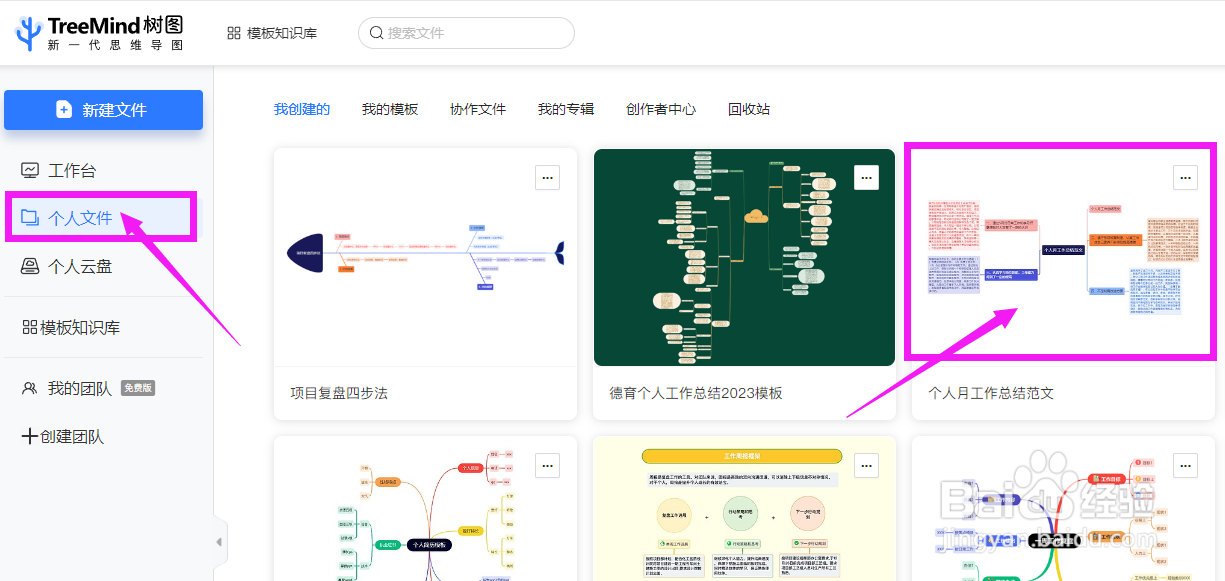This screenshot has height=581, width=1225.
Task: Open 德育个人工作总结2023模板 thumbnail
Action: [x=744, y=257]
